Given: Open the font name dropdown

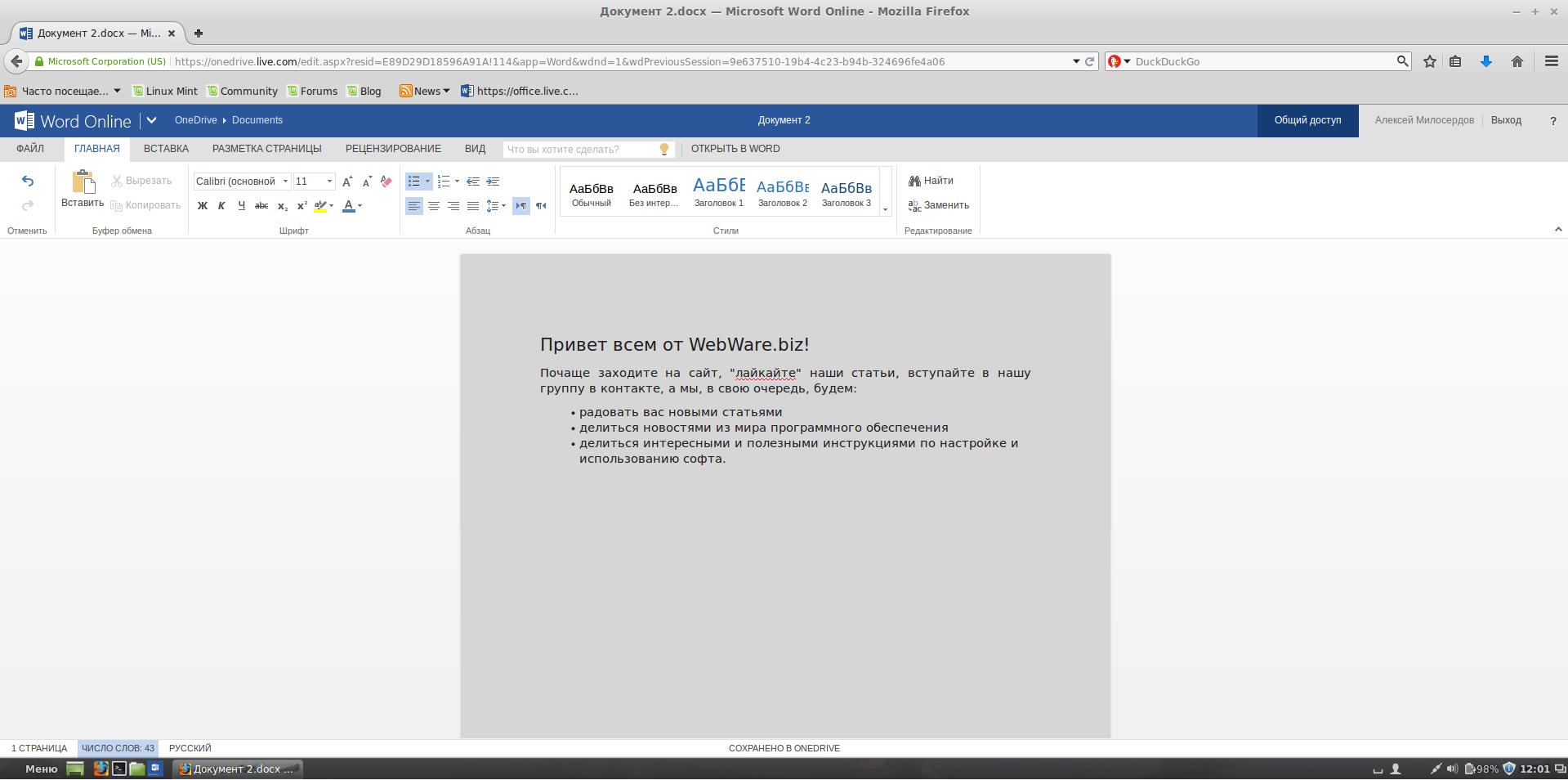Looking at the screenshot, I should [x=285, y=182].
